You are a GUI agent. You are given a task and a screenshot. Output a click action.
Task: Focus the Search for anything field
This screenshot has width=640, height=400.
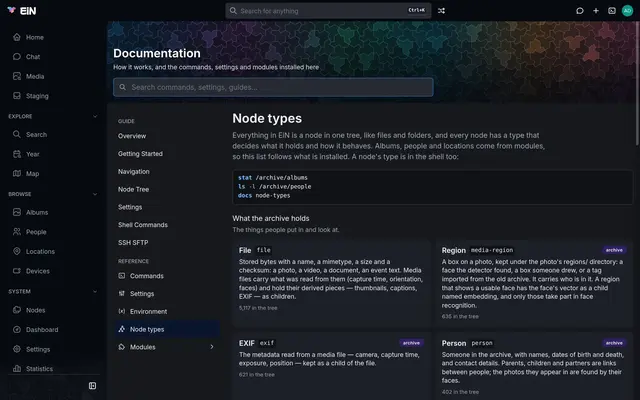pyautogui.click(x=328, y=11)
